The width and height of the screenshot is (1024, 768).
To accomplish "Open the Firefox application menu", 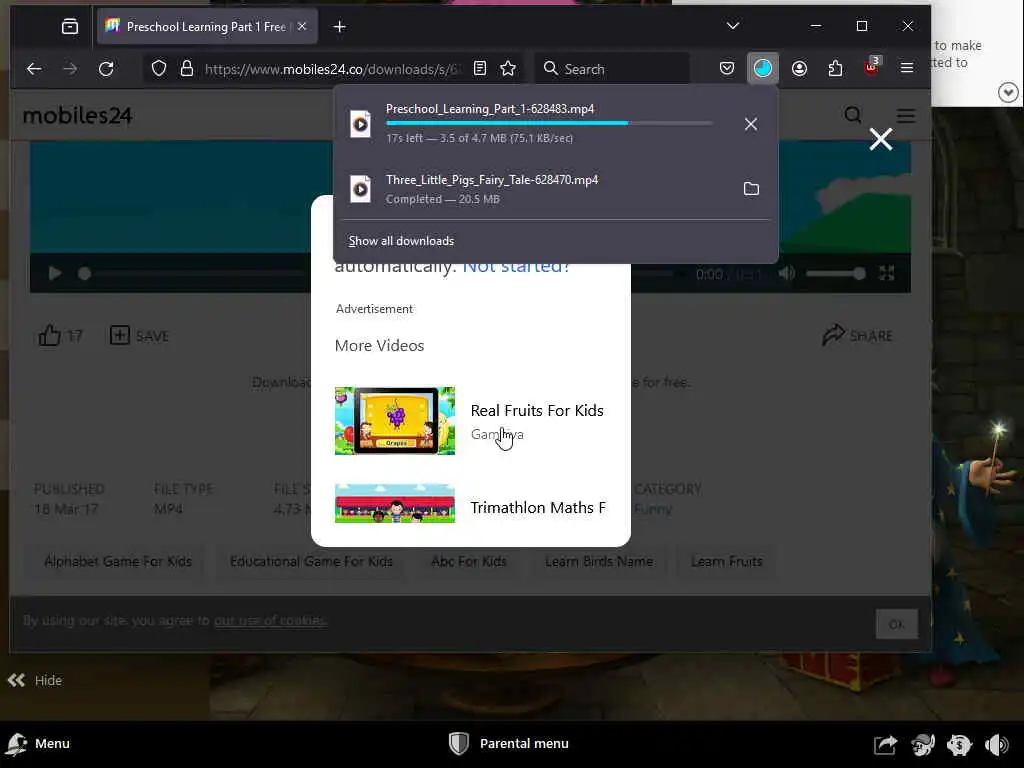I will click(x=907, y=68).
